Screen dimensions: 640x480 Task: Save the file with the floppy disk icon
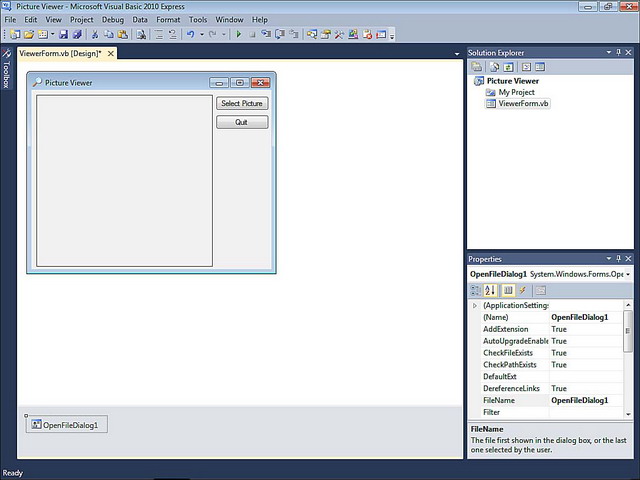point(63,35)
